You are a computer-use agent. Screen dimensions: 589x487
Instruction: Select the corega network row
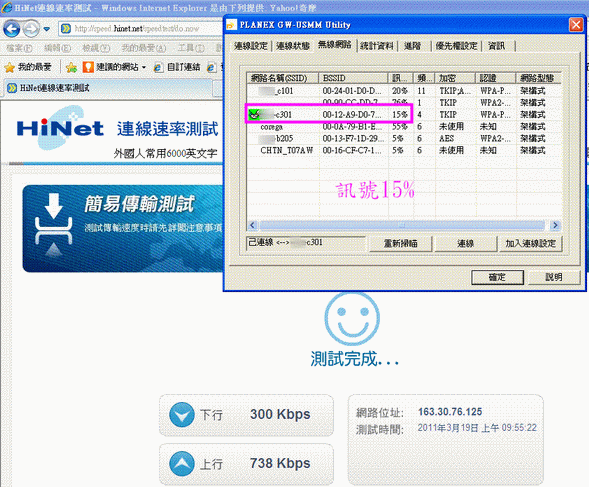pos(404,127)
